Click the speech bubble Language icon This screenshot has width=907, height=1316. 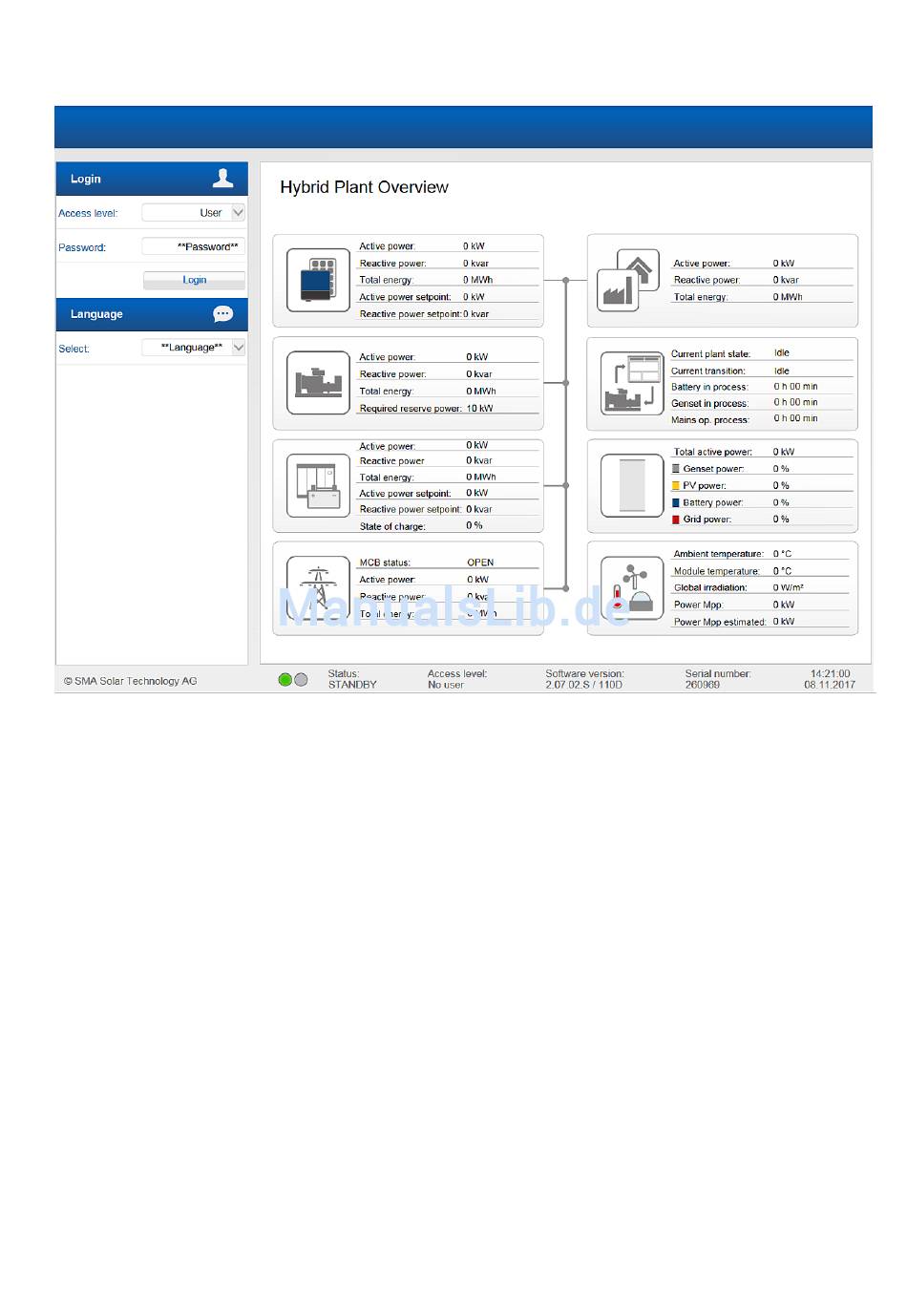[223, 314]
